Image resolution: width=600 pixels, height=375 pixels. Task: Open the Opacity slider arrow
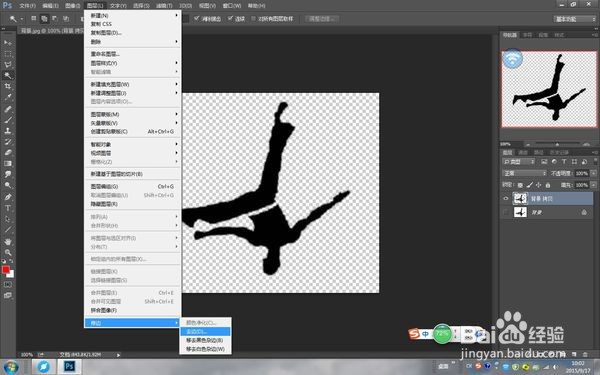593,173
